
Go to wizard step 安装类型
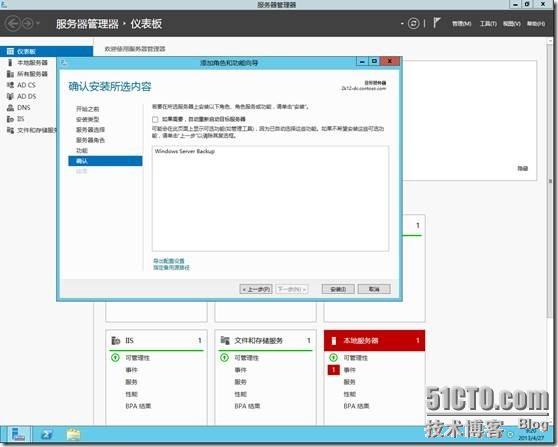(88, 119)
